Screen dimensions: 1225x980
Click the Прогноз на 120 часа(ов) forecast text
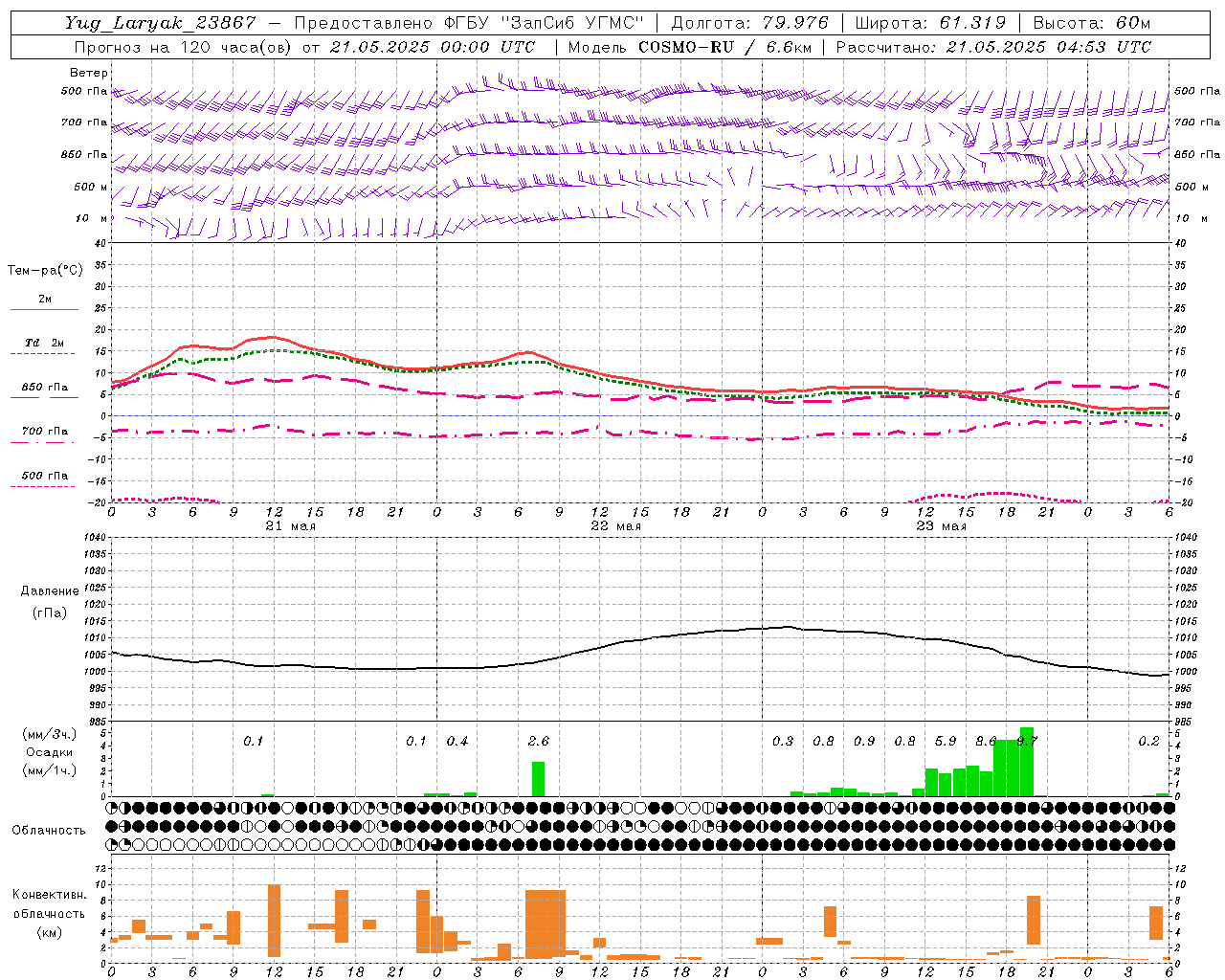185,47
